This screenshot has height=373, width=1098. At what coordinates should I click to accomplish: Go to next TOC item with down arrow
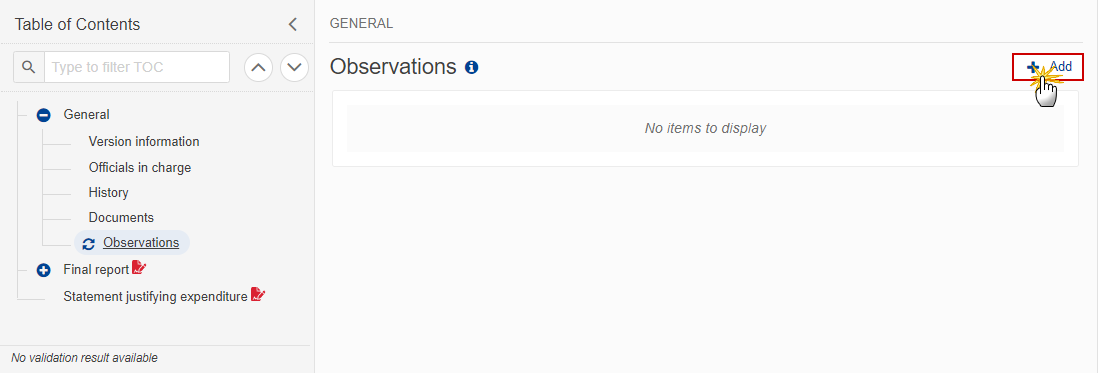[295, 67]
